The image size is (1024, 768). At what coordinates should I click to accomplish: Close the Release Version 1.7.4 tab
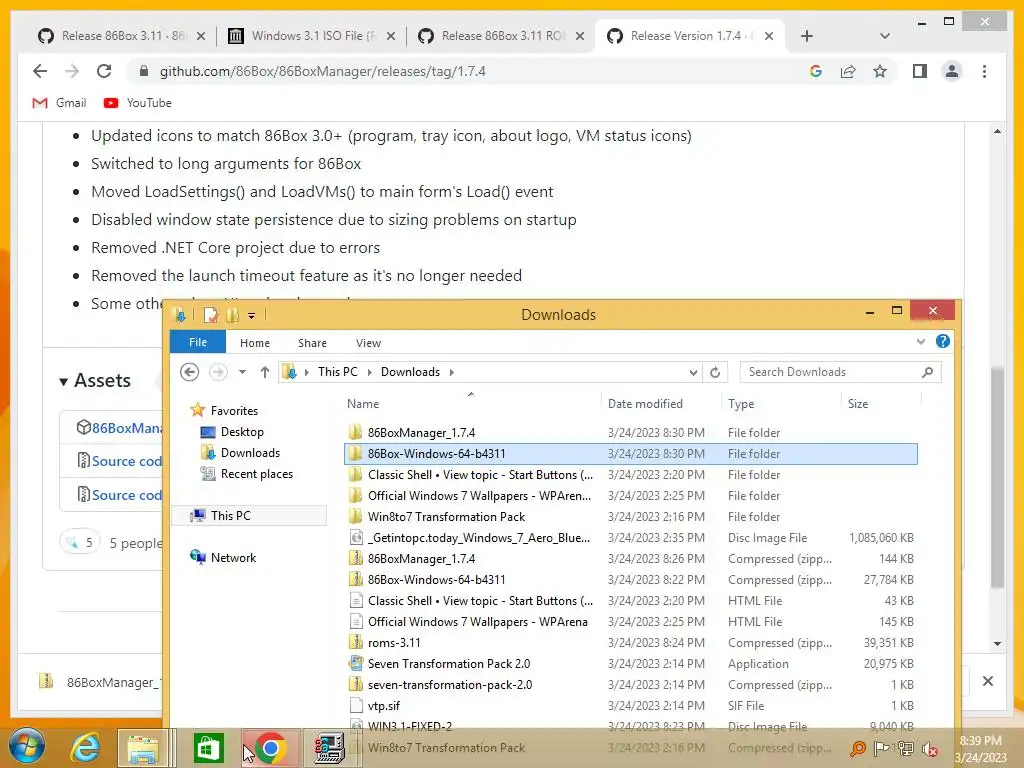[x=769, y=36]
